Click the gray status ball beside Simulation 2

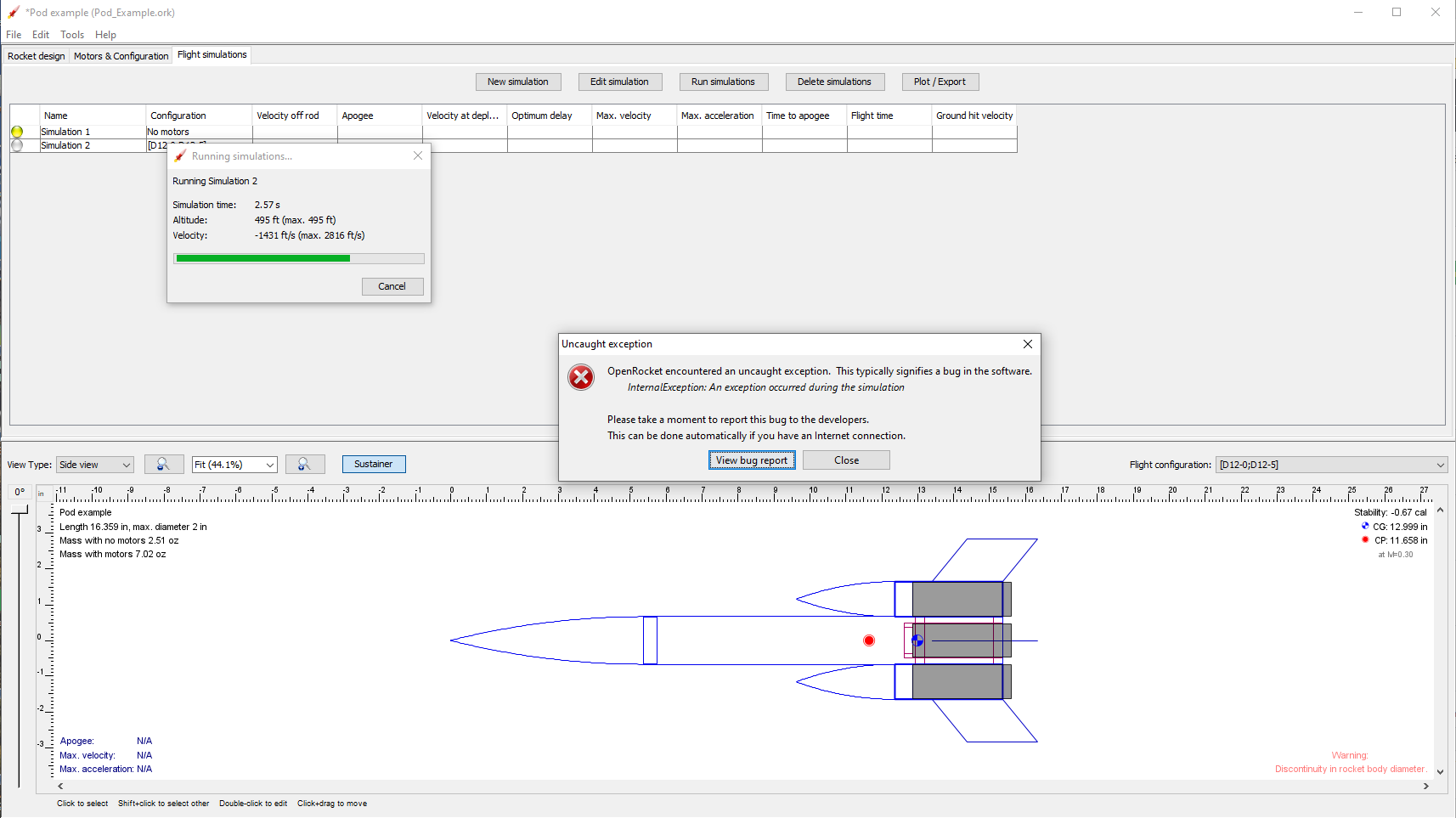point(17,144)
